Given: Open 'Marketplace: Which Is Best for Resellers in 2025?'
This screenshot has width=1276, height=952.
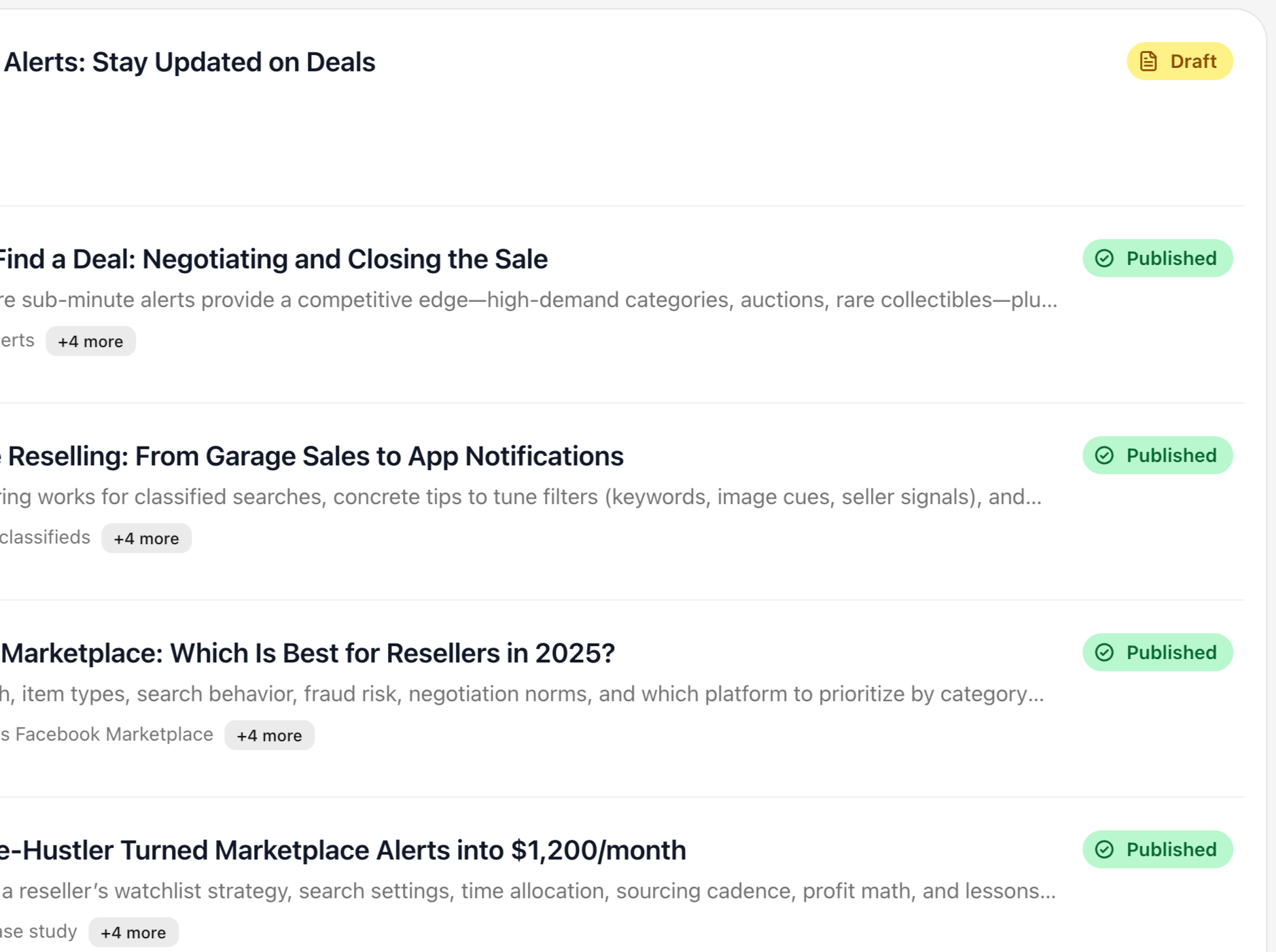Looking at the screenshot, I should 306,653.
